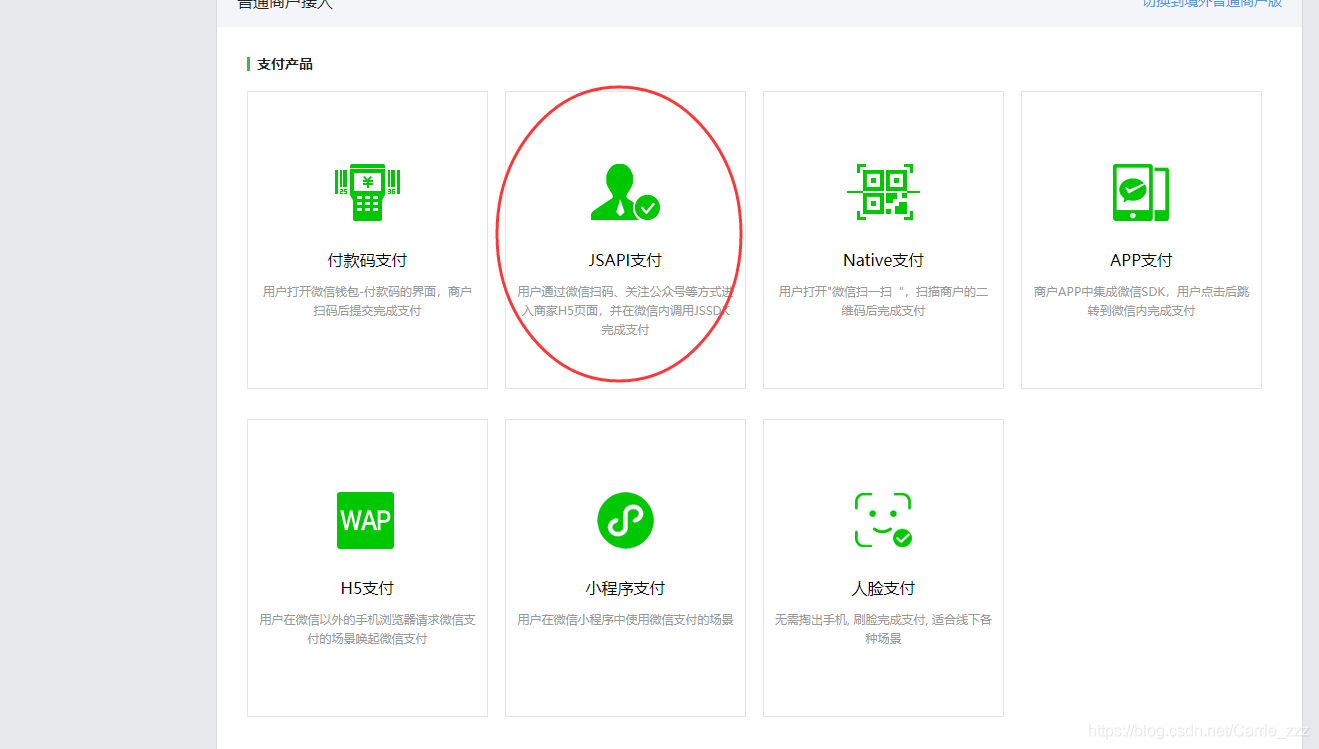Click the JSAPI支付 title text
Image resolution: width=1319 pixels, height=749 pixels.
click(x=624, y=259)
